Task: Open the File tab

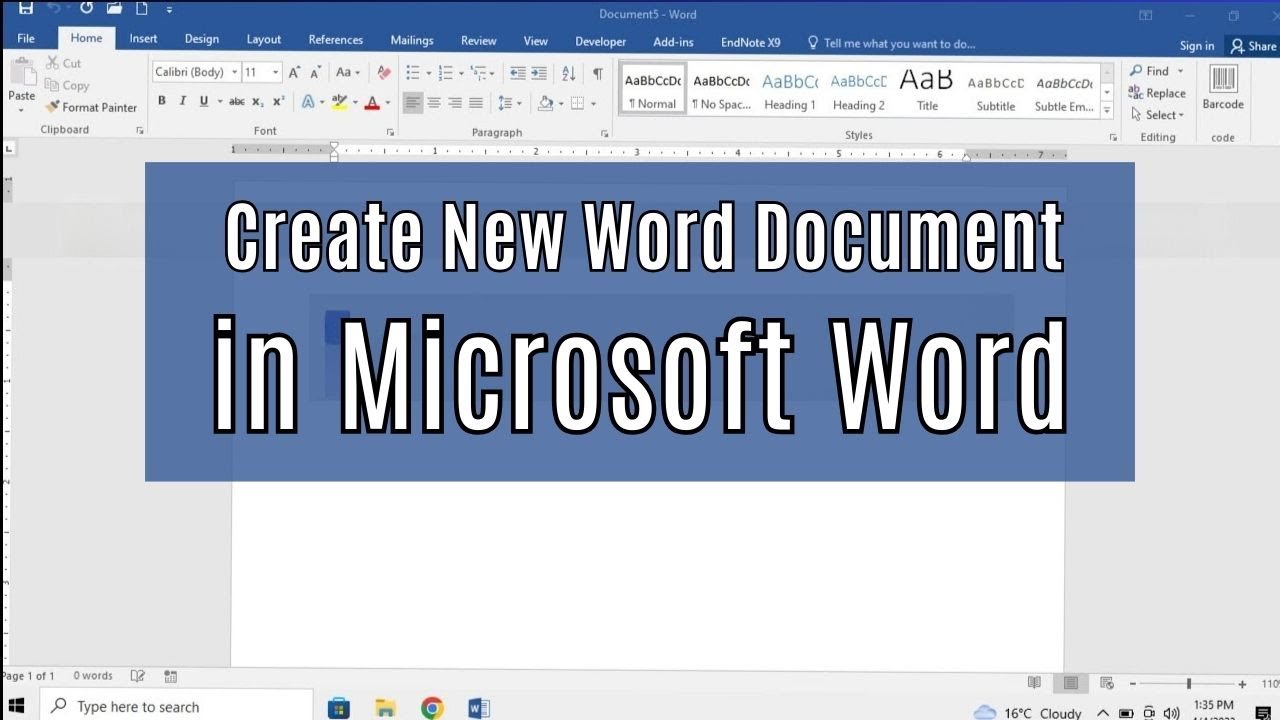Action: 26,39
